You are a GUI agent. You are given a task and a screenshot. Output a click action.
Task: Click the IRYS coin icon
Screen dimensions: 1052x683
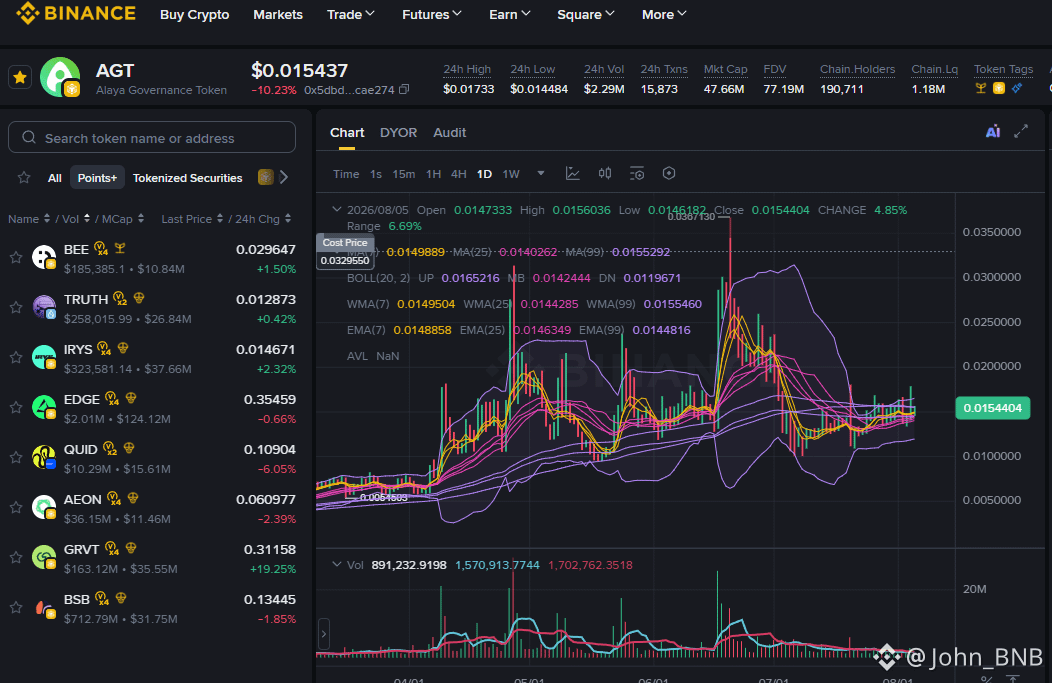point(44,357)
